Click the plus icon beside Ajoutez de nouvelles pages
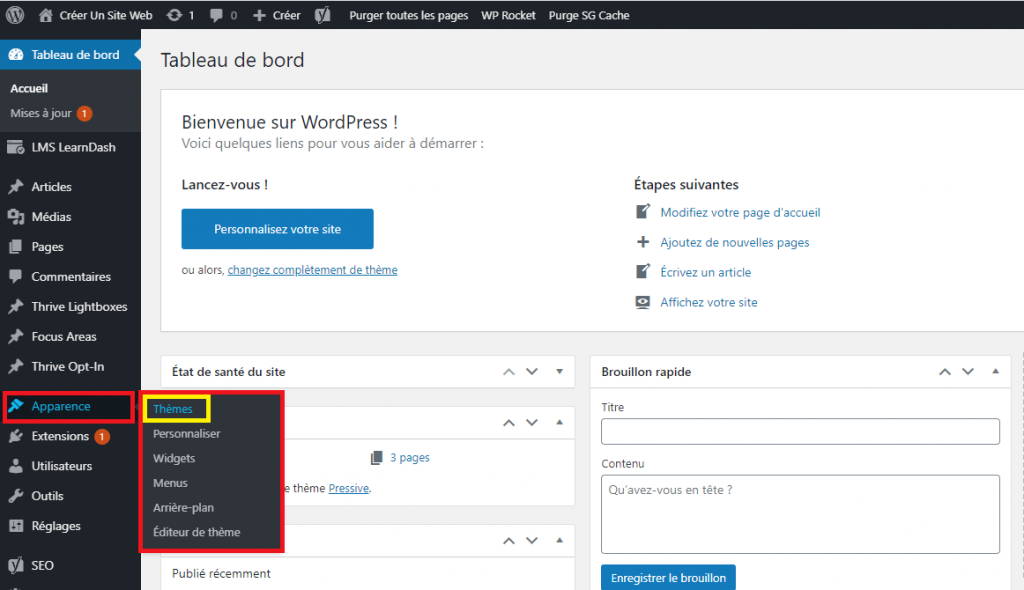This screenshot has height=590, width=1024. coord(643,242)
